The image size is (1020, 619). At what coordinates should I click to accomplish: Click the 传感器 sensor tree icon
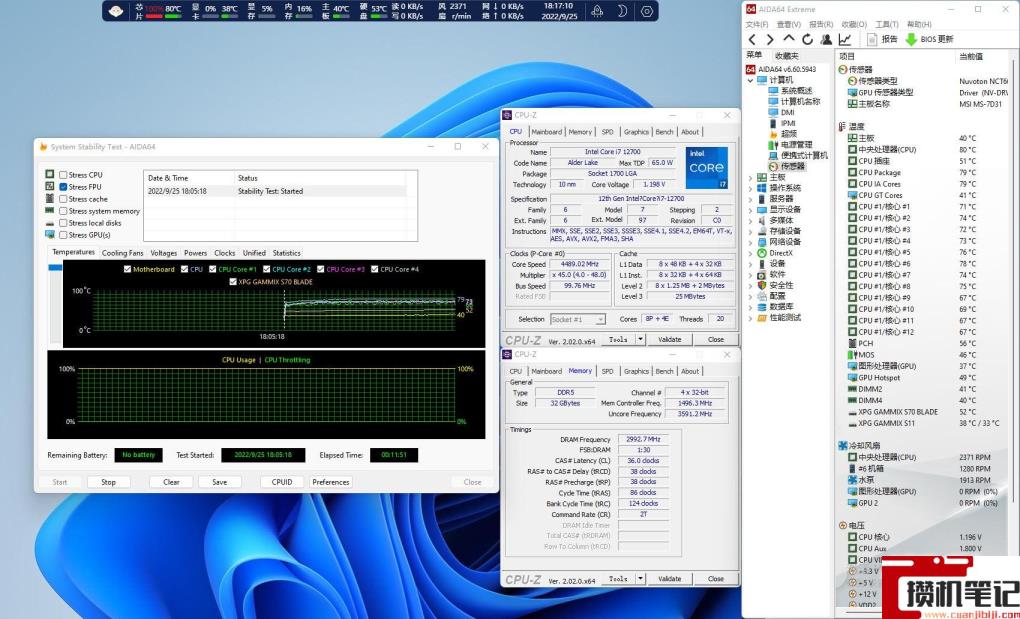click(773, 166)
